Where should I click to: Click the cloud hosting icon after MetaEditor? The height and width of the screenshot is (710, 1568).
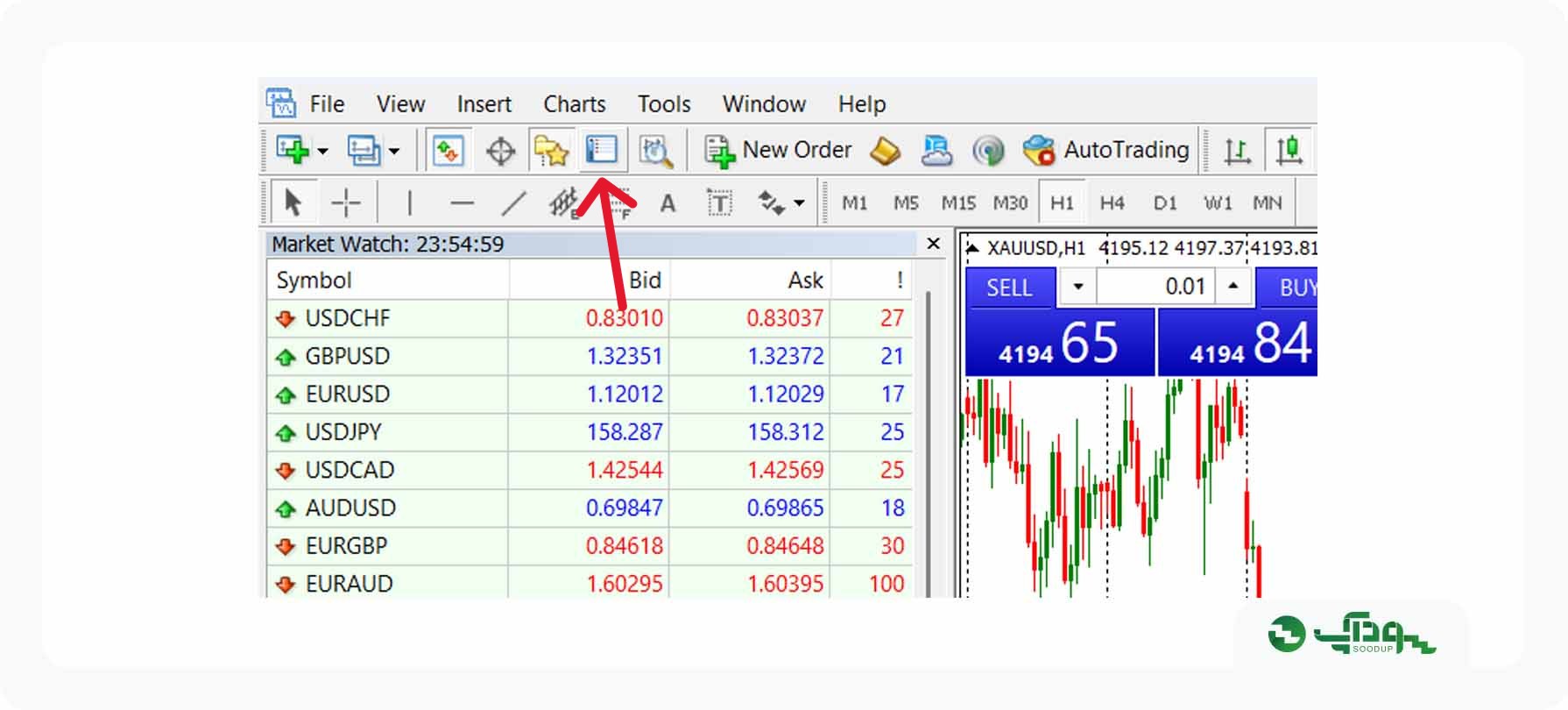[x=936, y=151]
